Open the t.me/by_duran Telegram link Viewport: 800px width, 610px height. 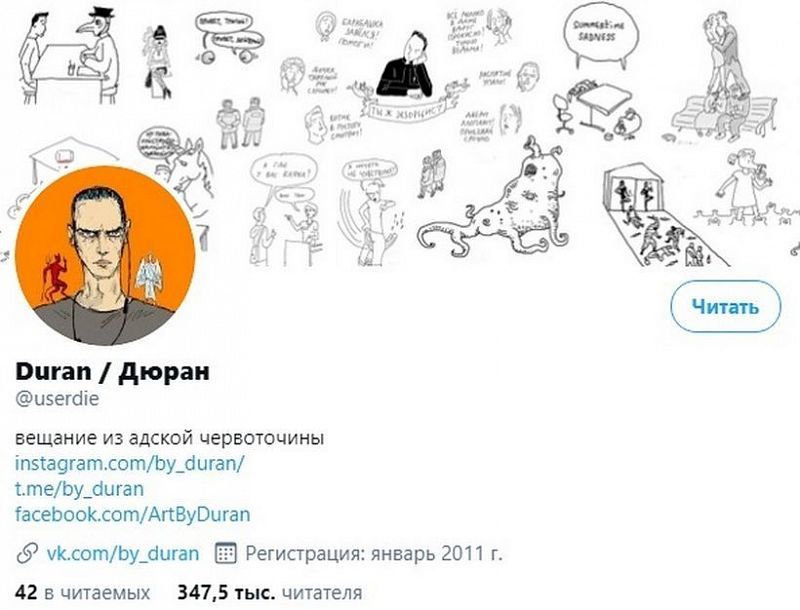(79, 489)
